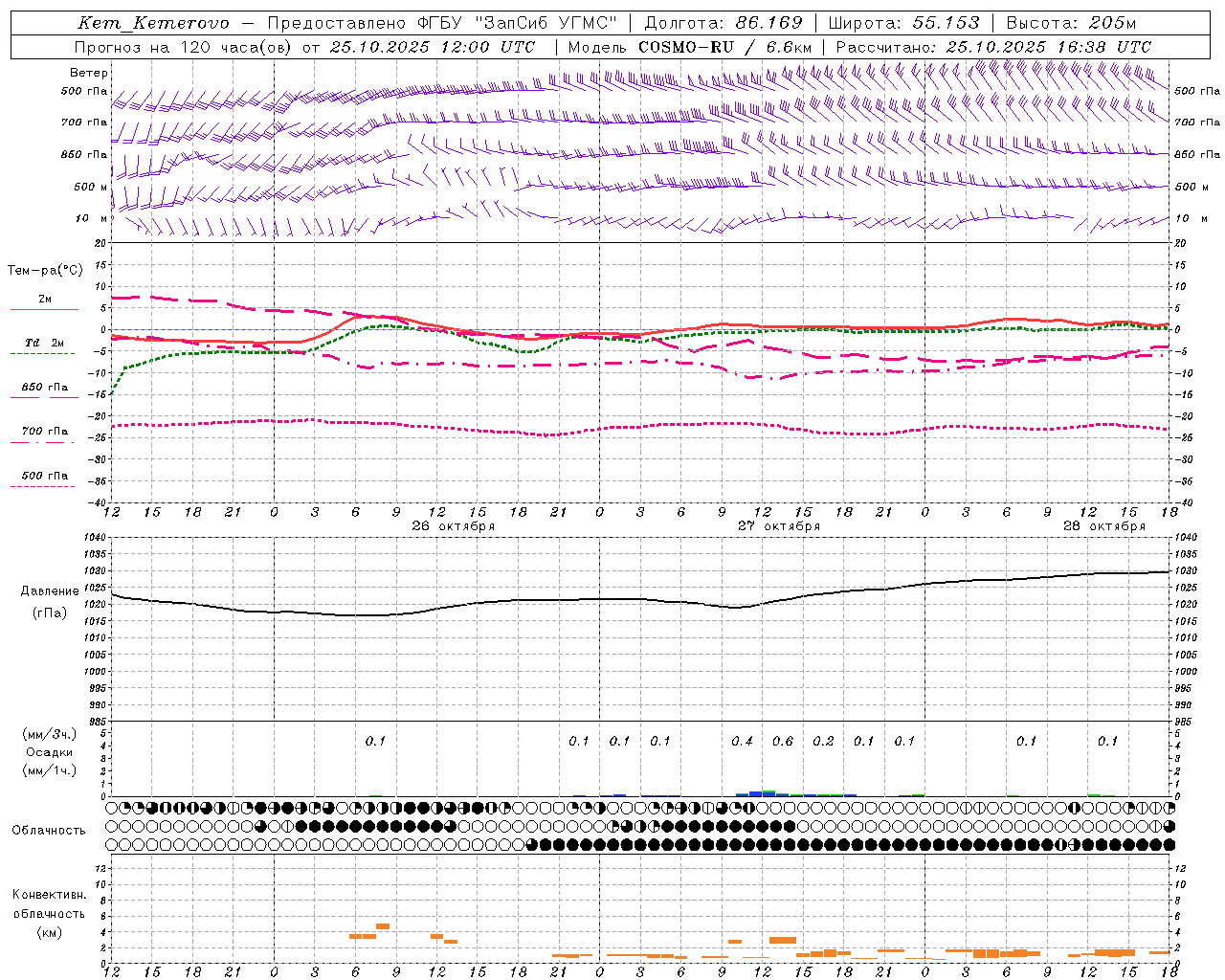Image resolution: width=1225 pixels, height=980 pixels.
Task: Click the 2м temperature legend entry
Action: point(45,300)
